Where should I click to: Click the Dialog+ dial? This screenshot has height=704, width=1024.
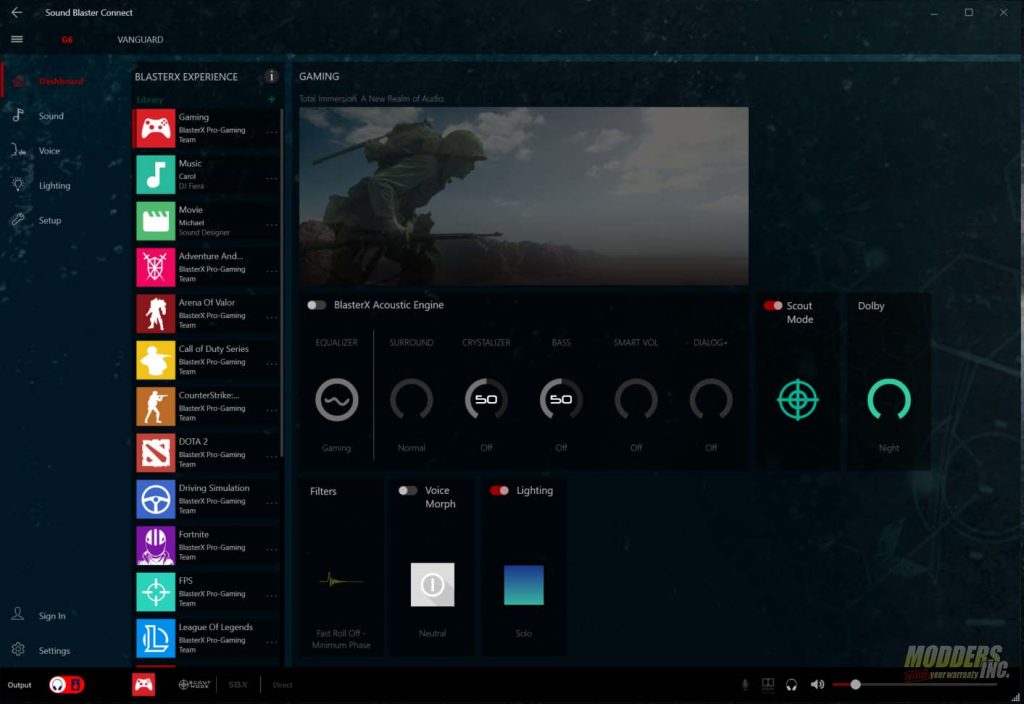click(x=711, y=400)
